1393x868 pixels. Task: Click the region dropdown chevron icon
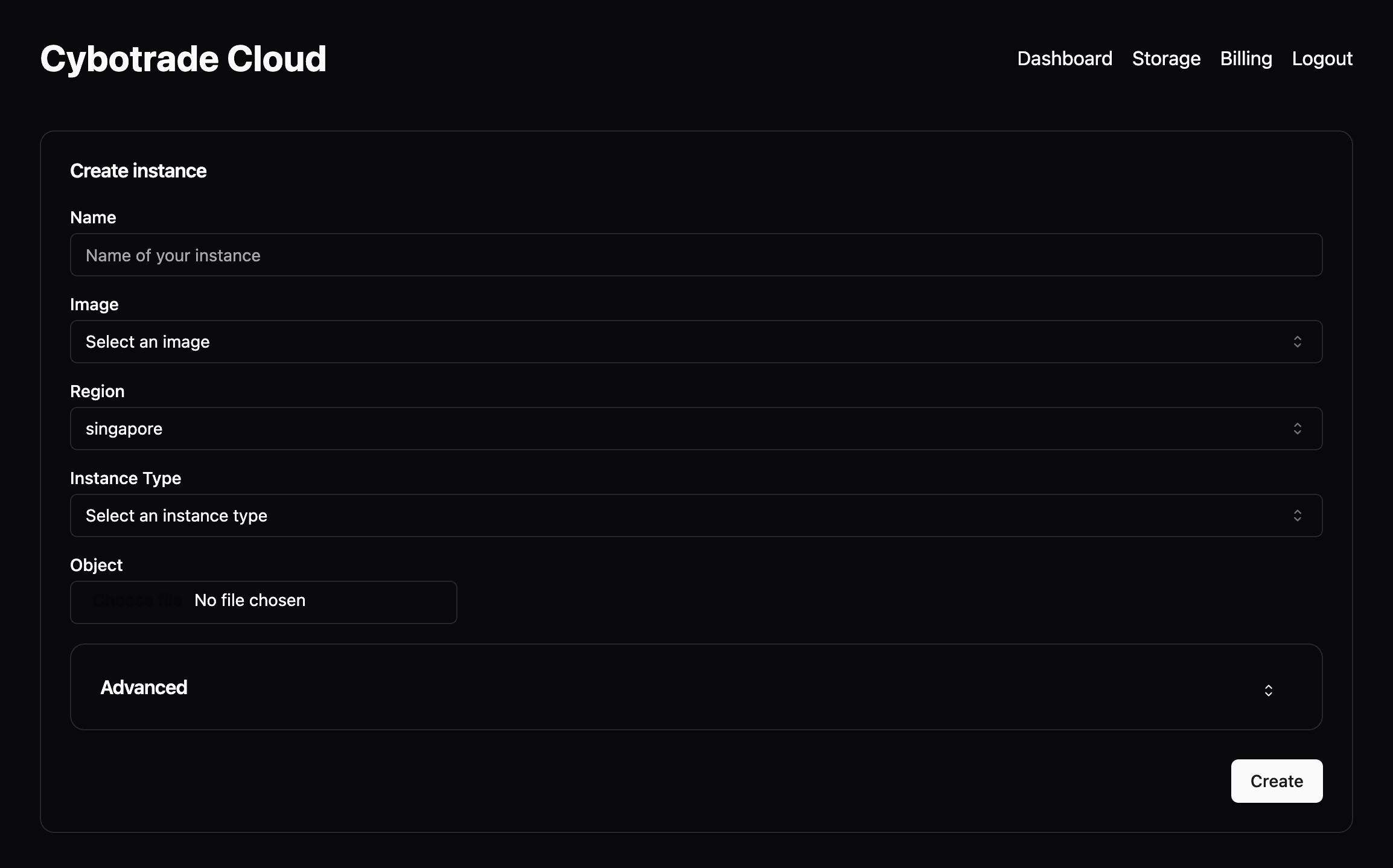coord(1298,428)
